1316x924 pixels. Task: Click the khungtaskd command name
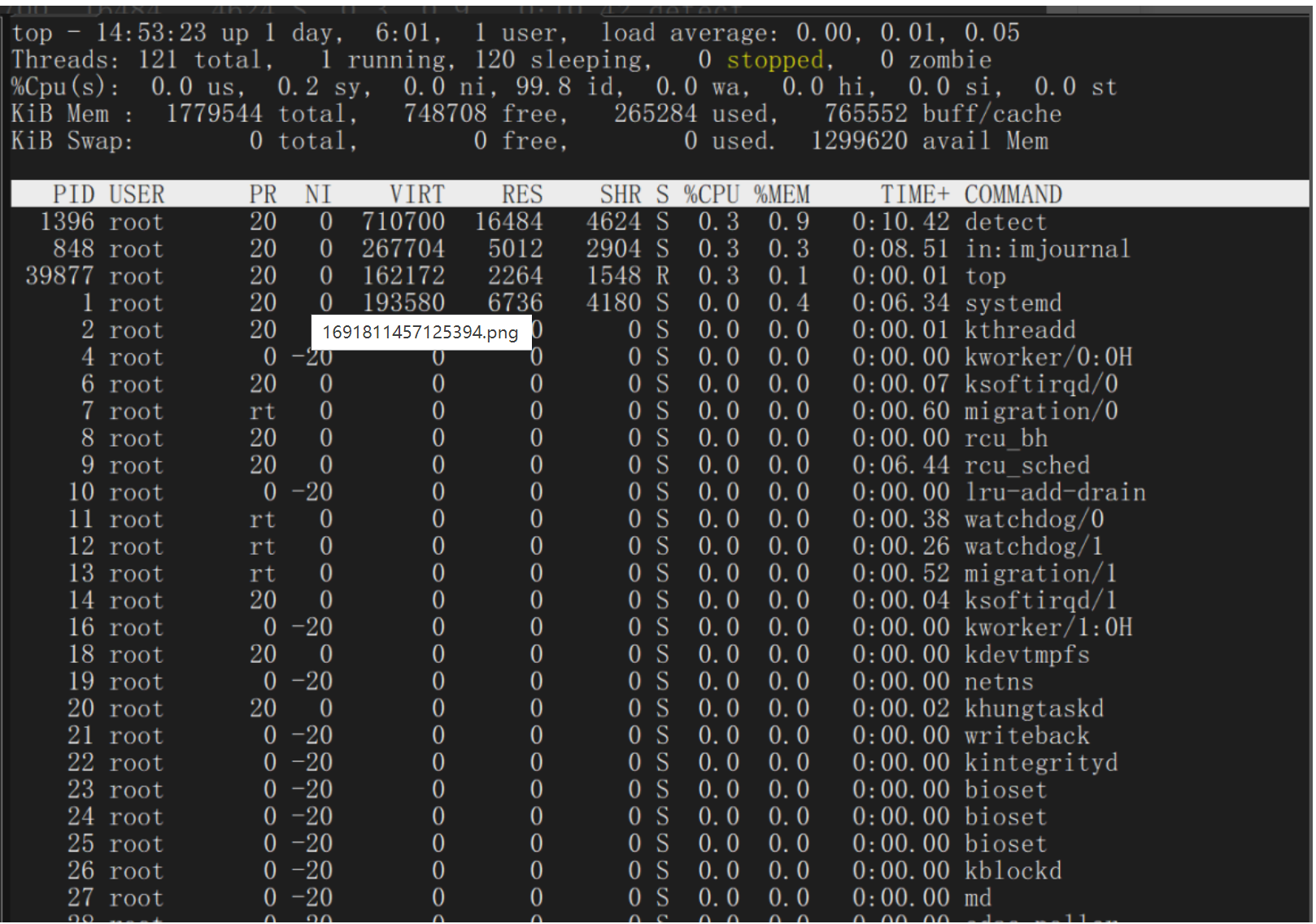(x=1033, y=708)
